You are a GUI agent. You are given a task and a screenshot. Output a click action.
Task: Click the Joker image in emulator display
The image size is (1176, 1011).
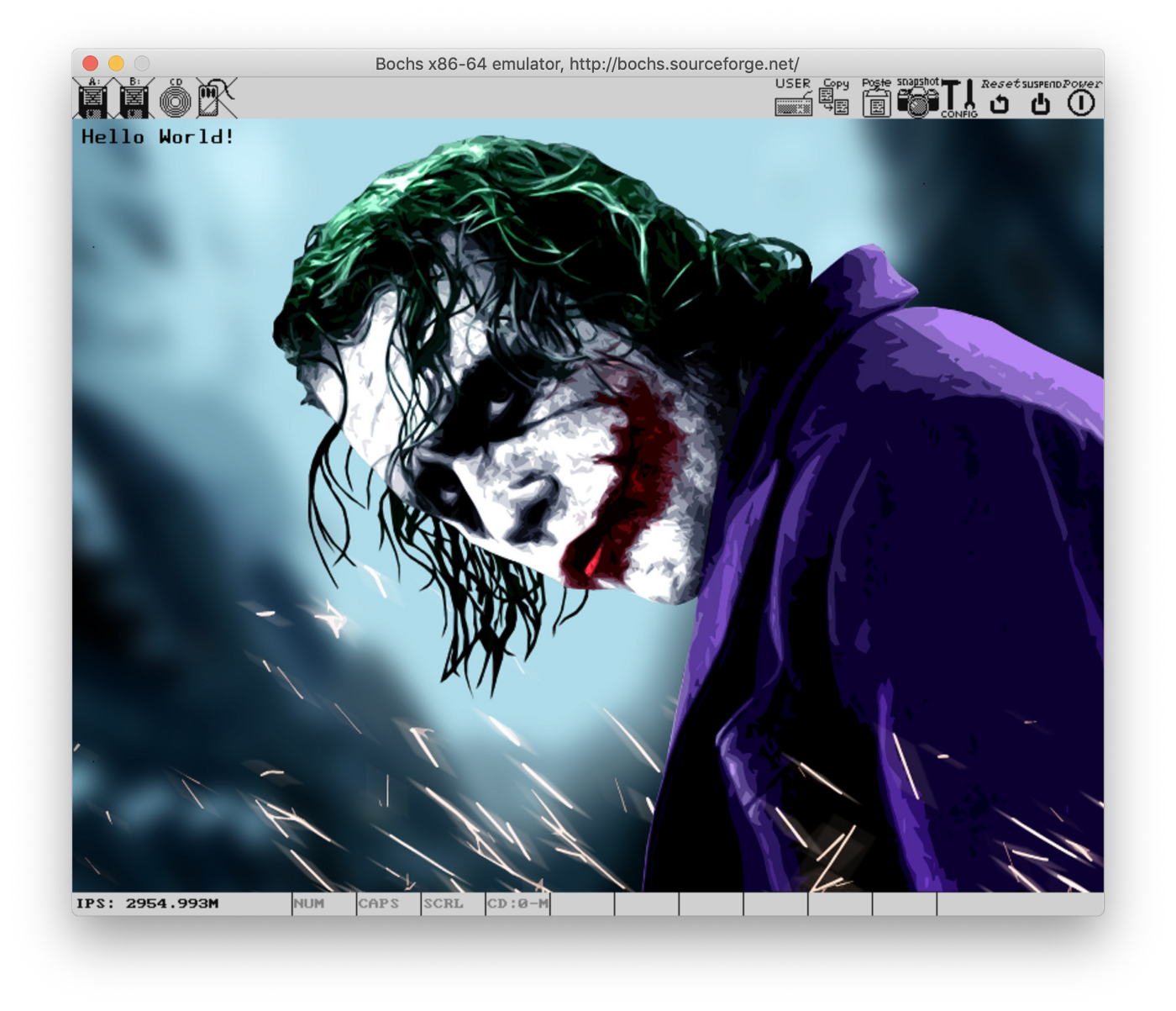click(588, 505)
